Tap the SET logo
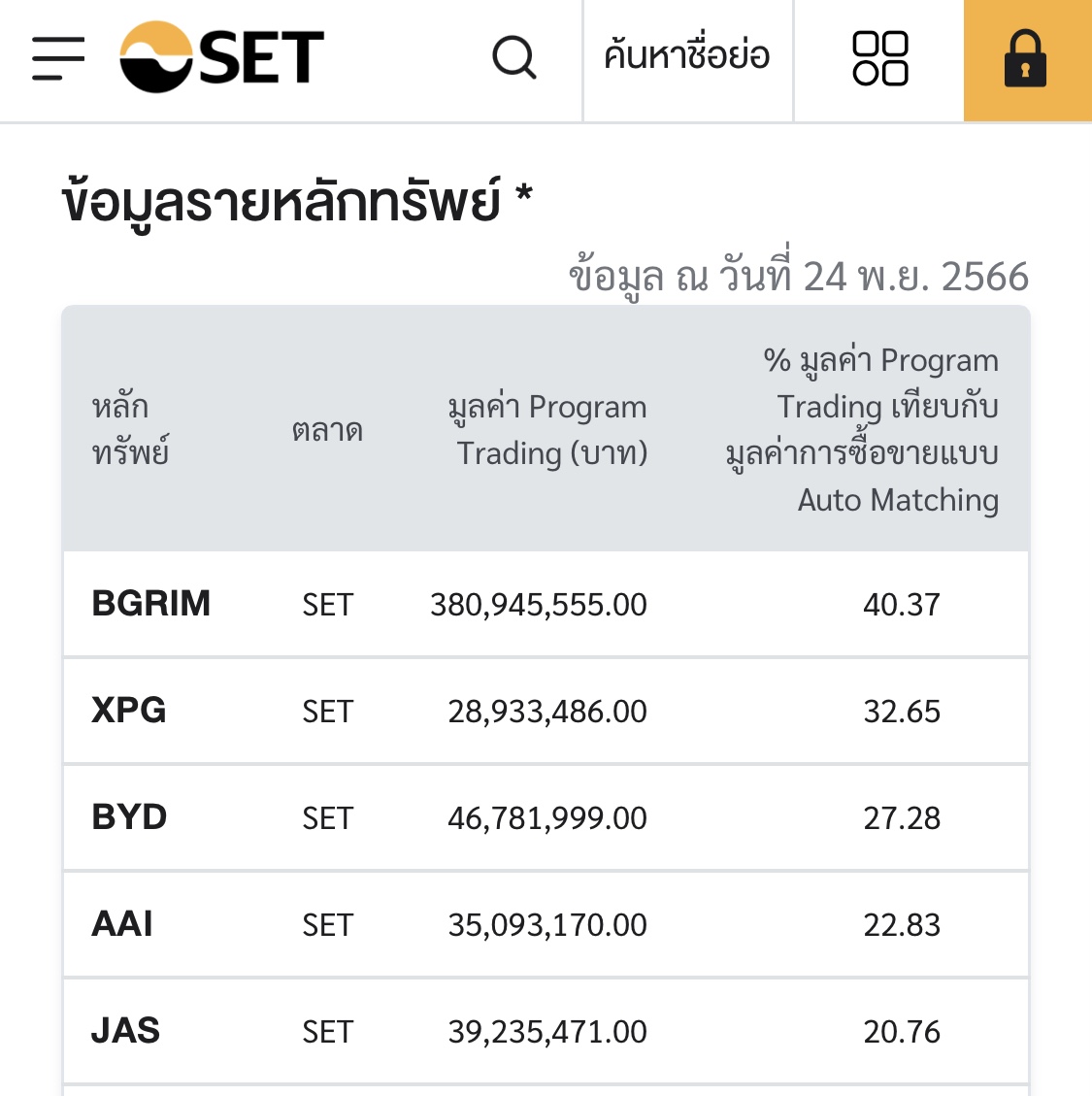The image size is (1092, 1096). tap(221, 56)
